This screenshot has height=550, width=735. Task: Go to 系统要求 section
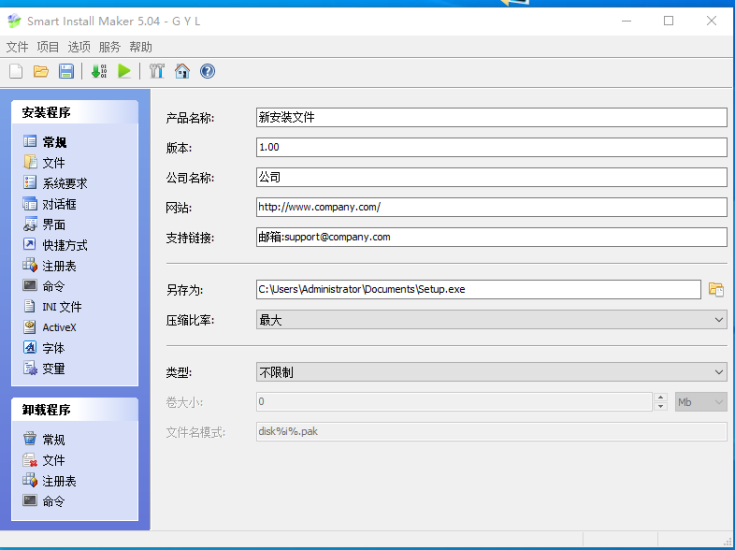tap(55, 183)
